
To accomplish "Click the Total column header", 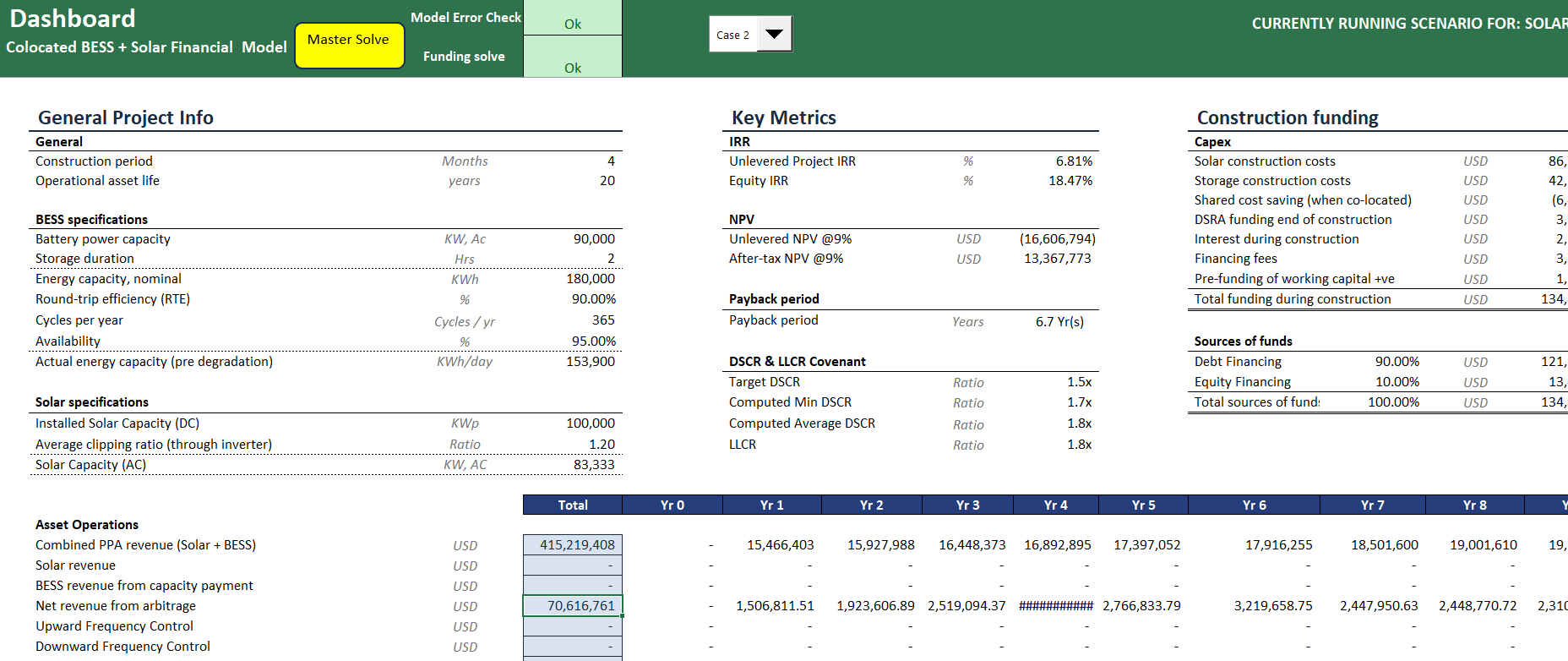I will 572,505.
